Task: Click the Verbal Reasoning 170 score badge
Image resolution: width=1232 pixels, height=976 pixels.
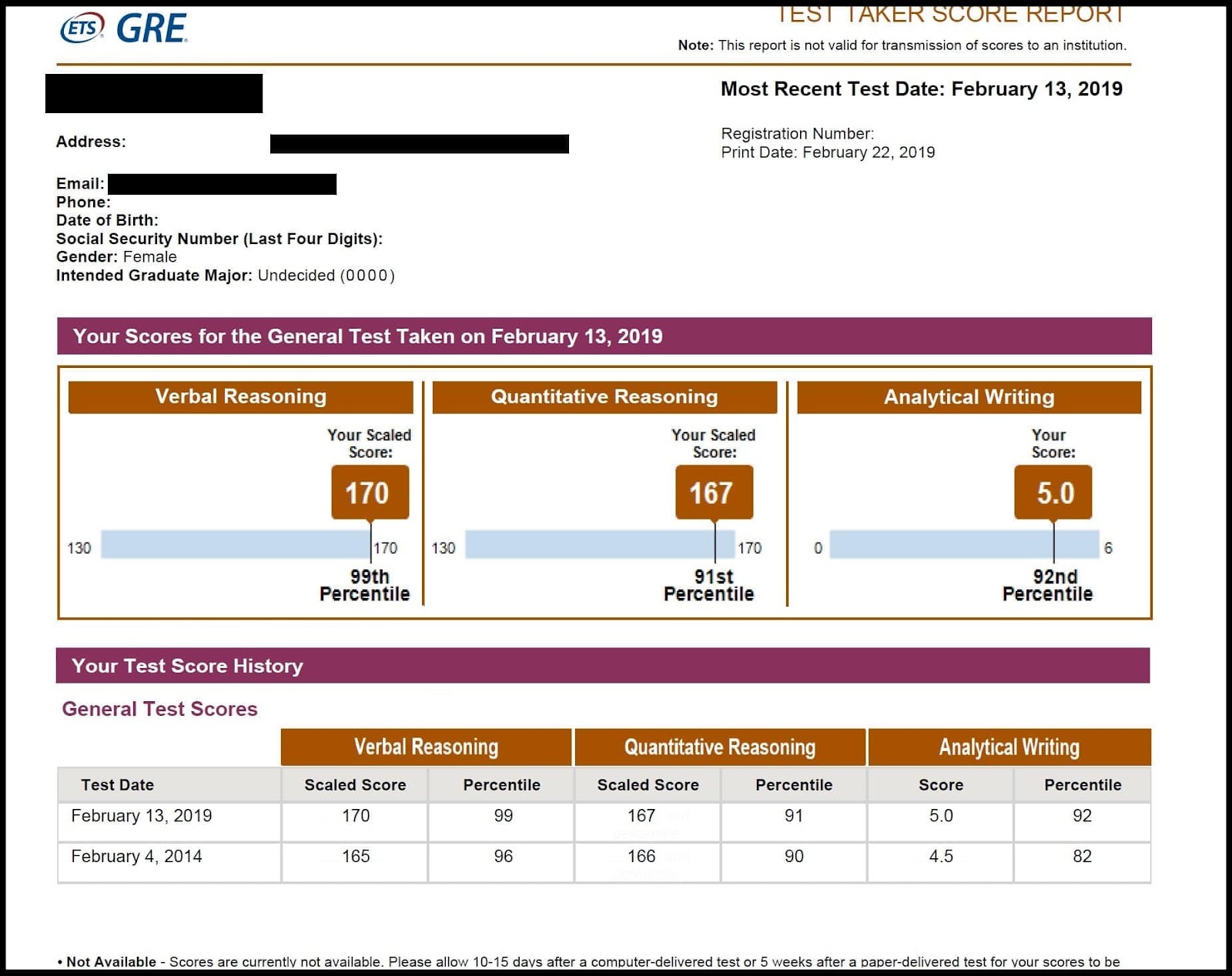Action: 370,493
